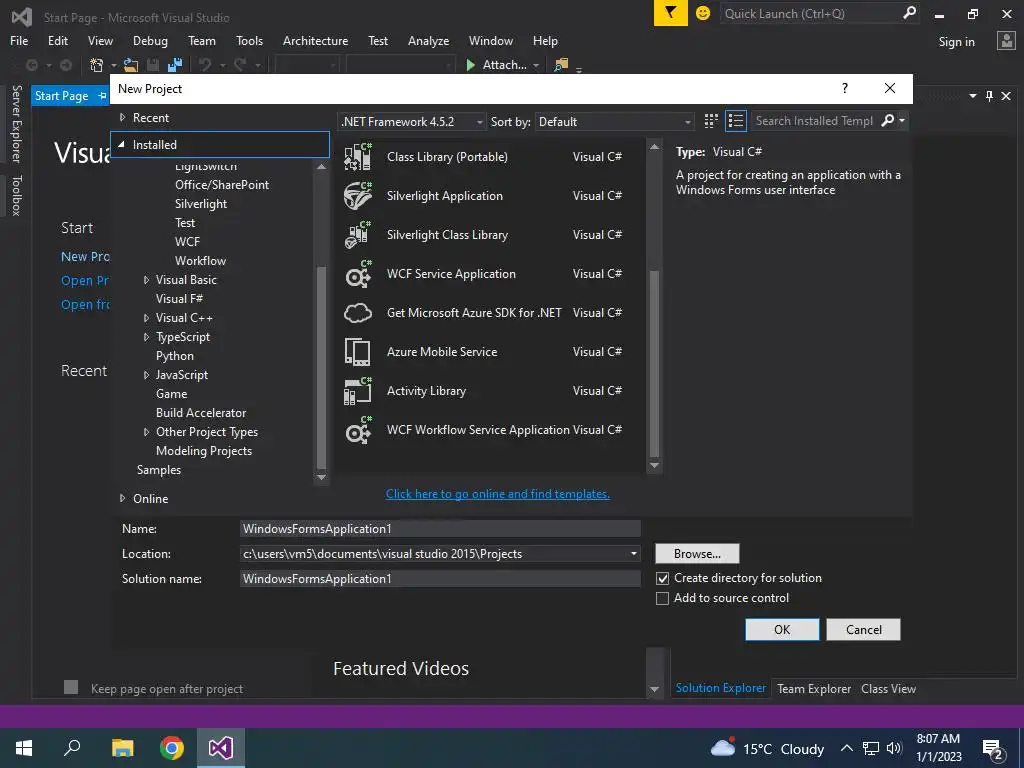Screen dimensions: 1024x768
Task: Click the notifications flag icon in title bar
Action: point(671,13)
